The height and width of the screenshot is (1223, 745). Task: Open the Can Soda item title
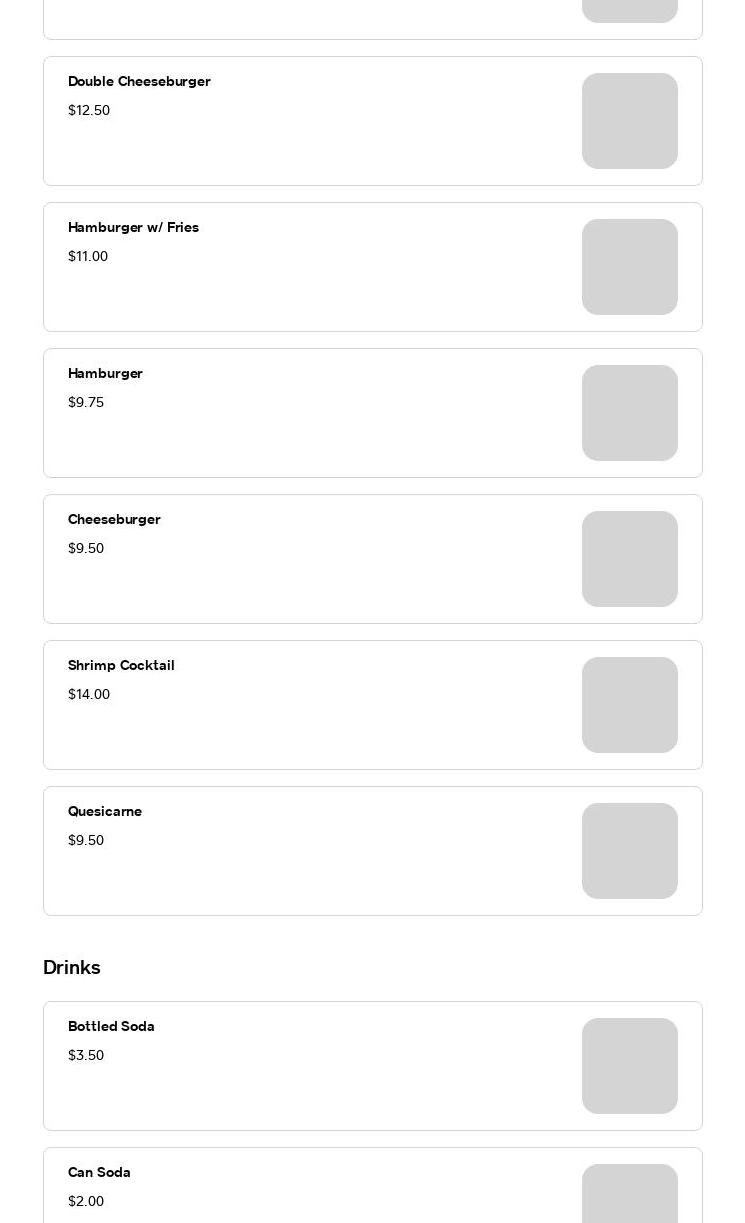coord(99,1172)
